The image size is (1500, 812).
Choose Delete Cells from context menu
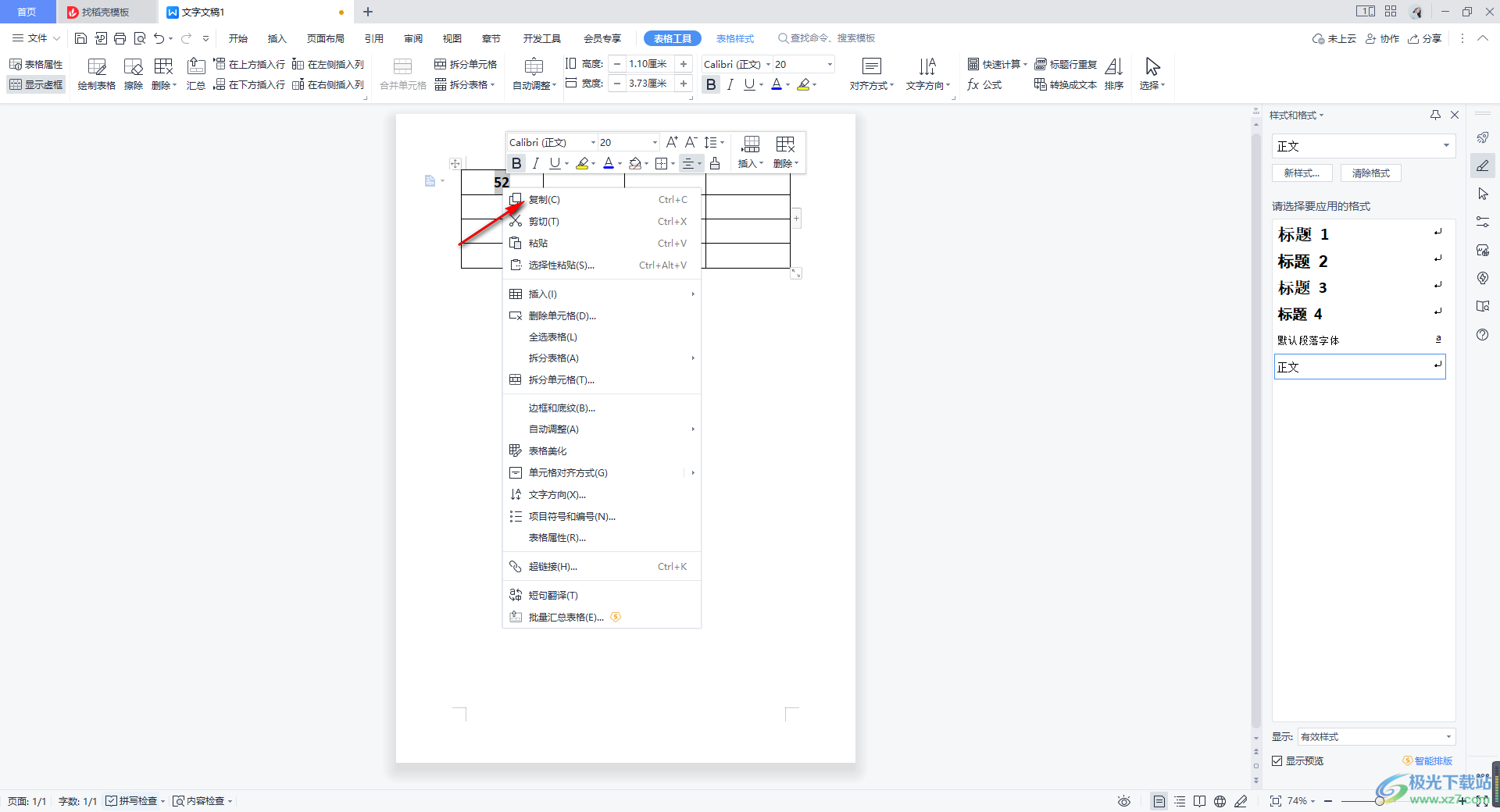pos(602,316)
